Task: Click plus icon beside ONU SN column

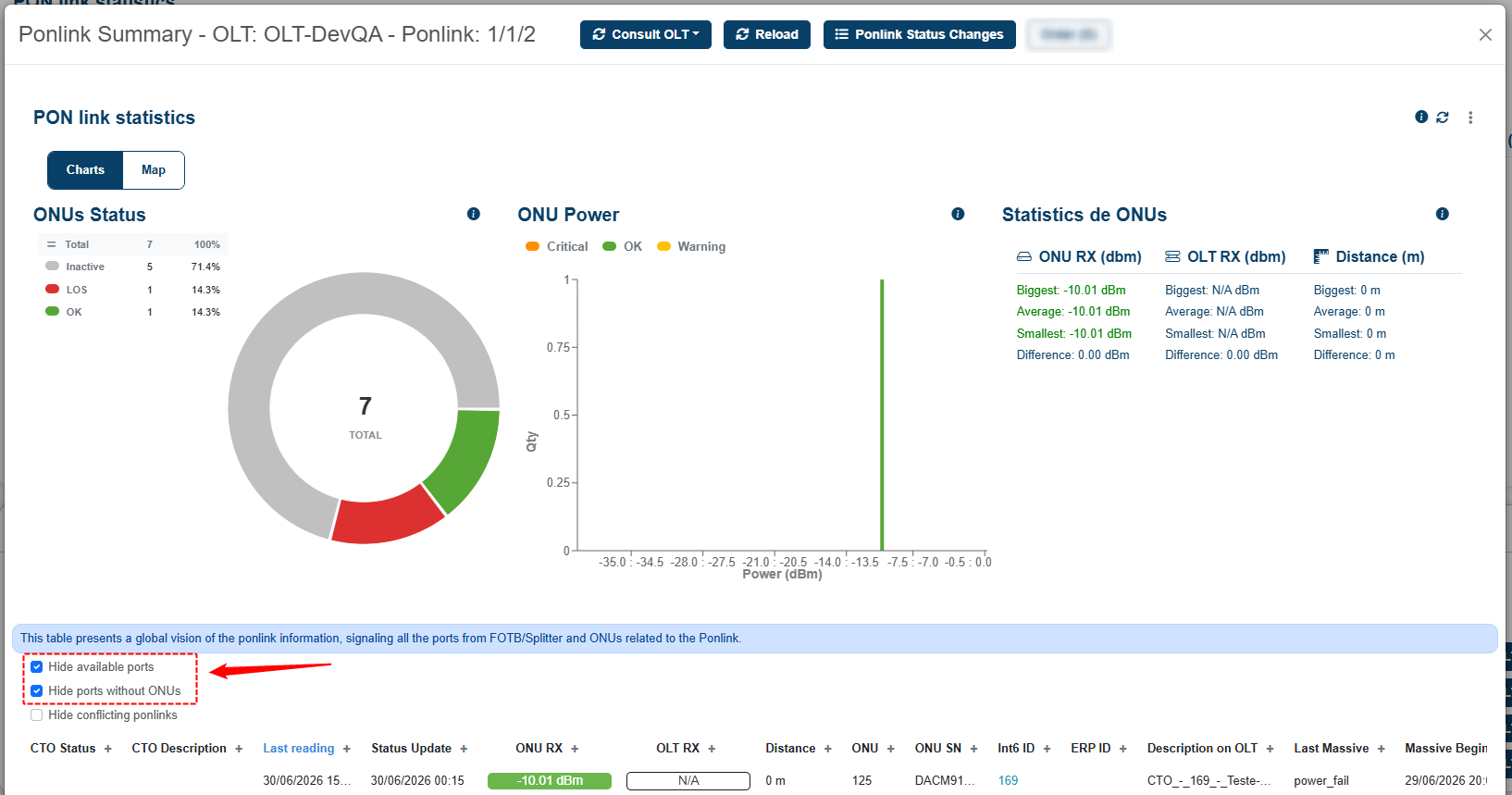Action: (x=973, y=749)
